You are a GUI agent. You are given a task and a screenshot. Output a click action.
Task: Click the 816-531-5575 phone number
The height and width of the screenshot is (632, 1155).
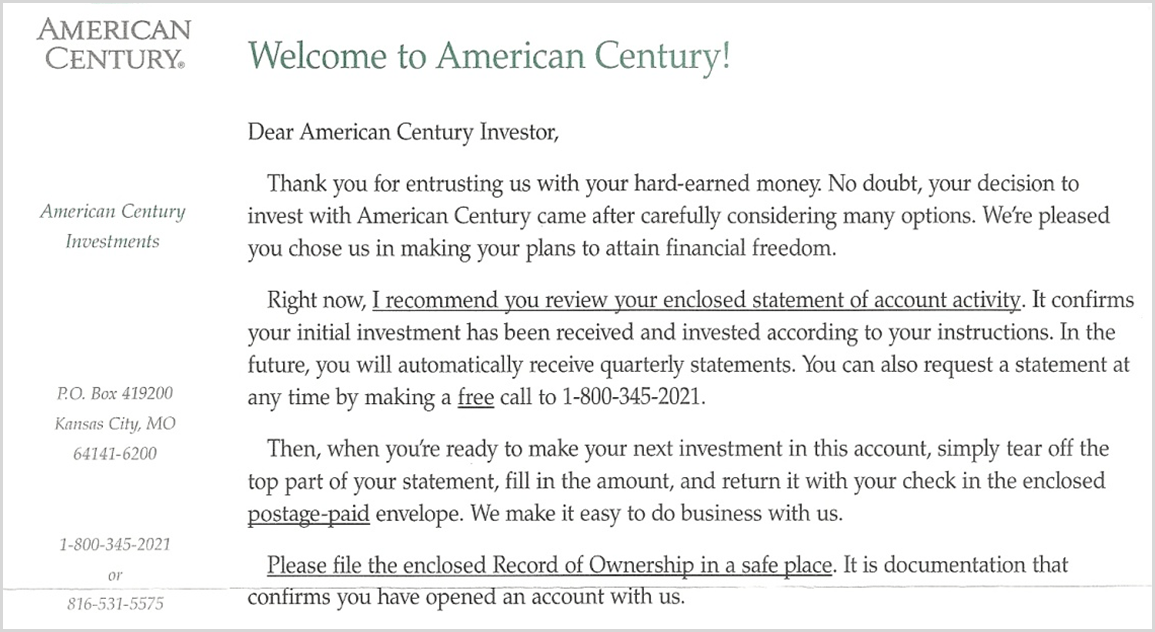[114, 604]
